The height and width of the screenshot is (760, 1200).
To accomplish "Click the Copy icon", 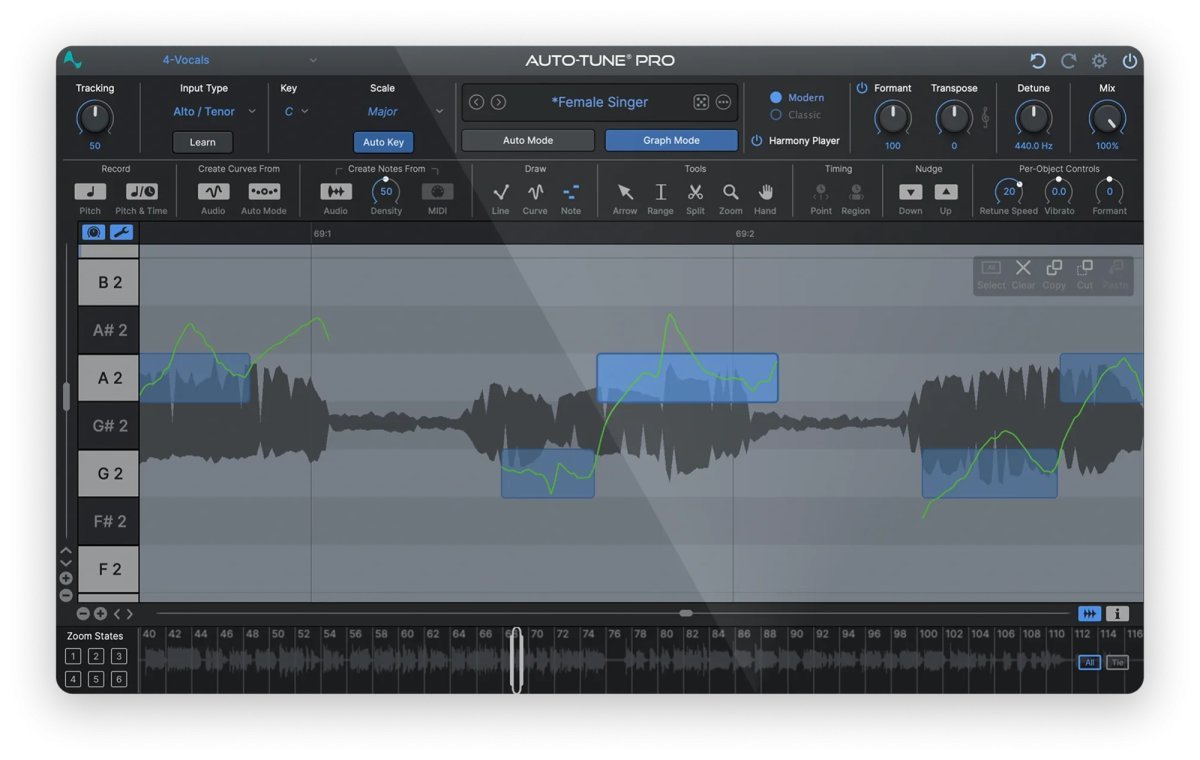I will 1054,268.
